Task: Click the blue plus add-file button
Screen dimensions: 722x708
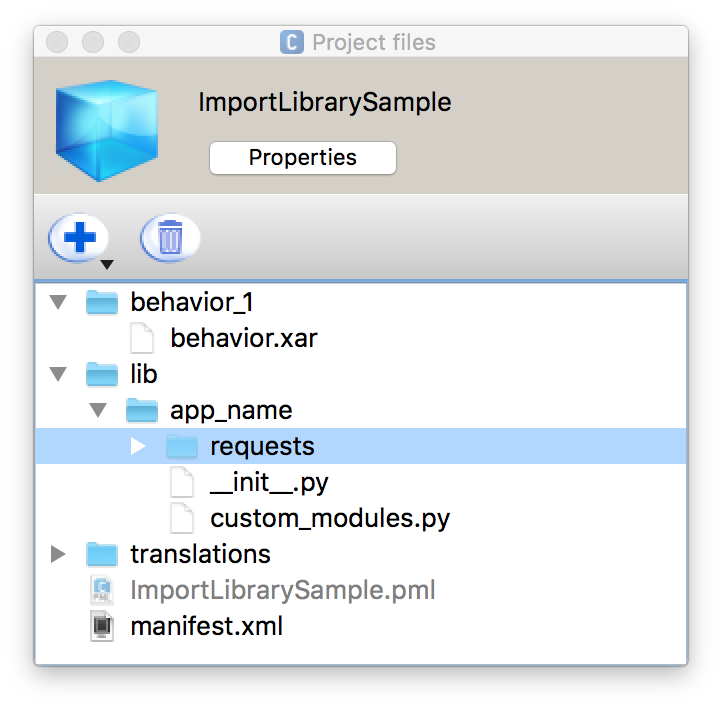Action: [x=79, y=238]
